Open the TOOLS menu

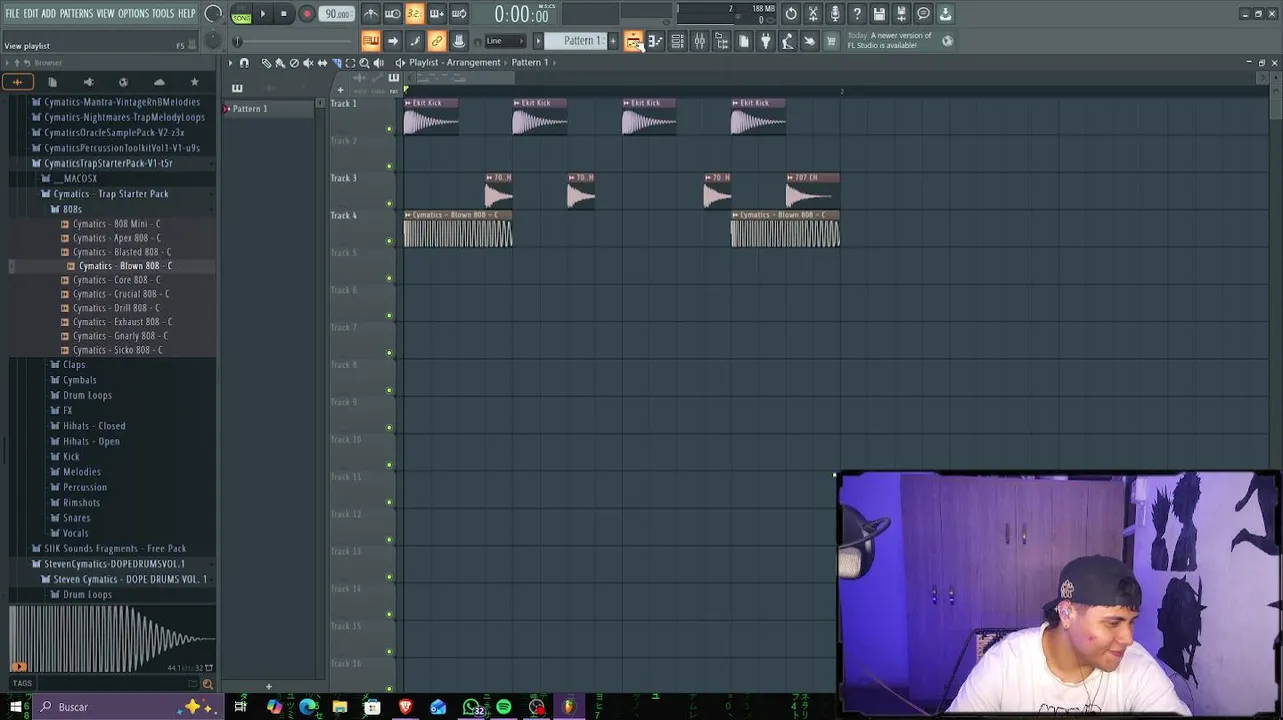[x=163, y=14]
